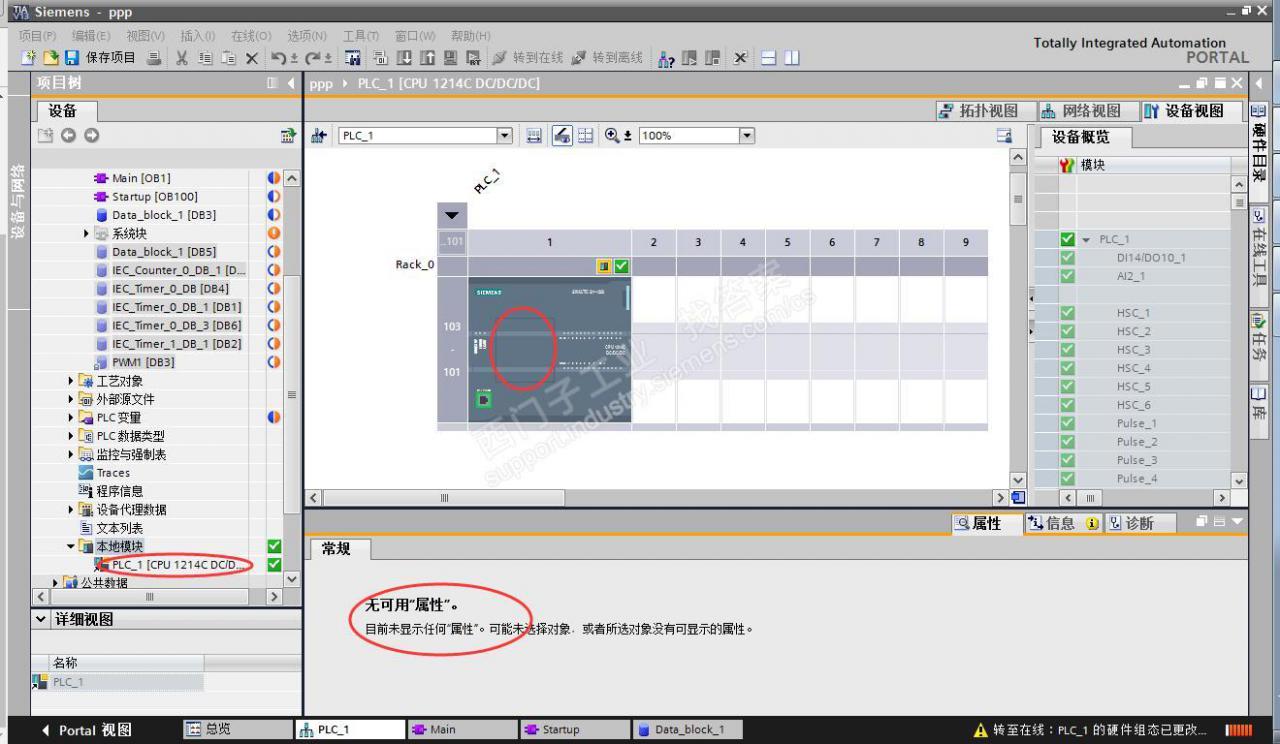
Task: Expand the 工艺对象 folder
Action: (71, 380)
